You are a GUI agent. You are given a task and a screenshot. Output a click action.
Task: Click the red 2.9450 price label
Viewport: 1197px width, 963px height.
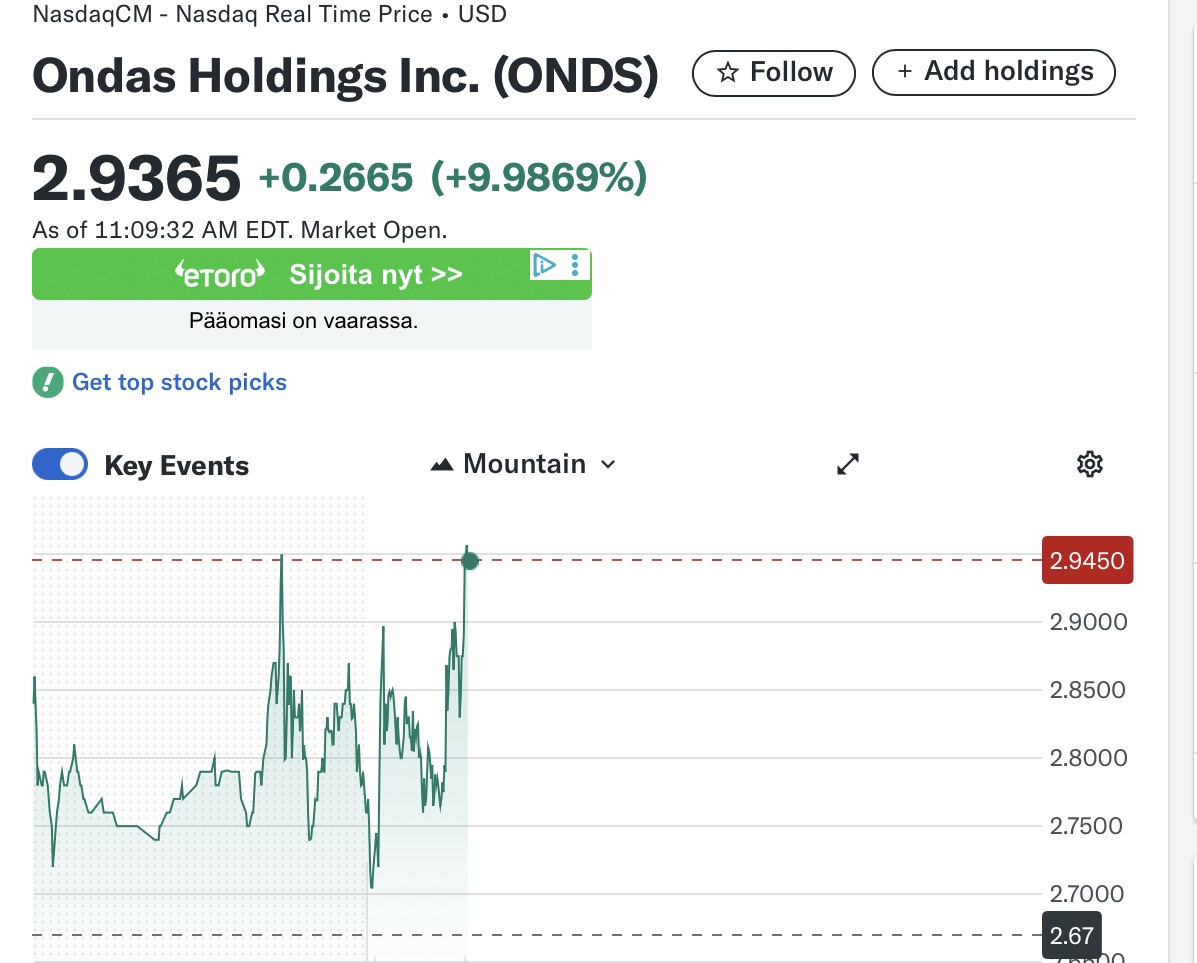[x=1087, y=560]
